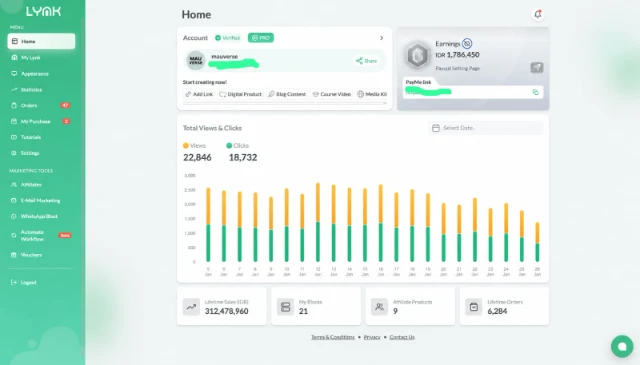Toggle the Clicks legend item
Viewport: 640px width, 365px height.
(x=238, y=146)
